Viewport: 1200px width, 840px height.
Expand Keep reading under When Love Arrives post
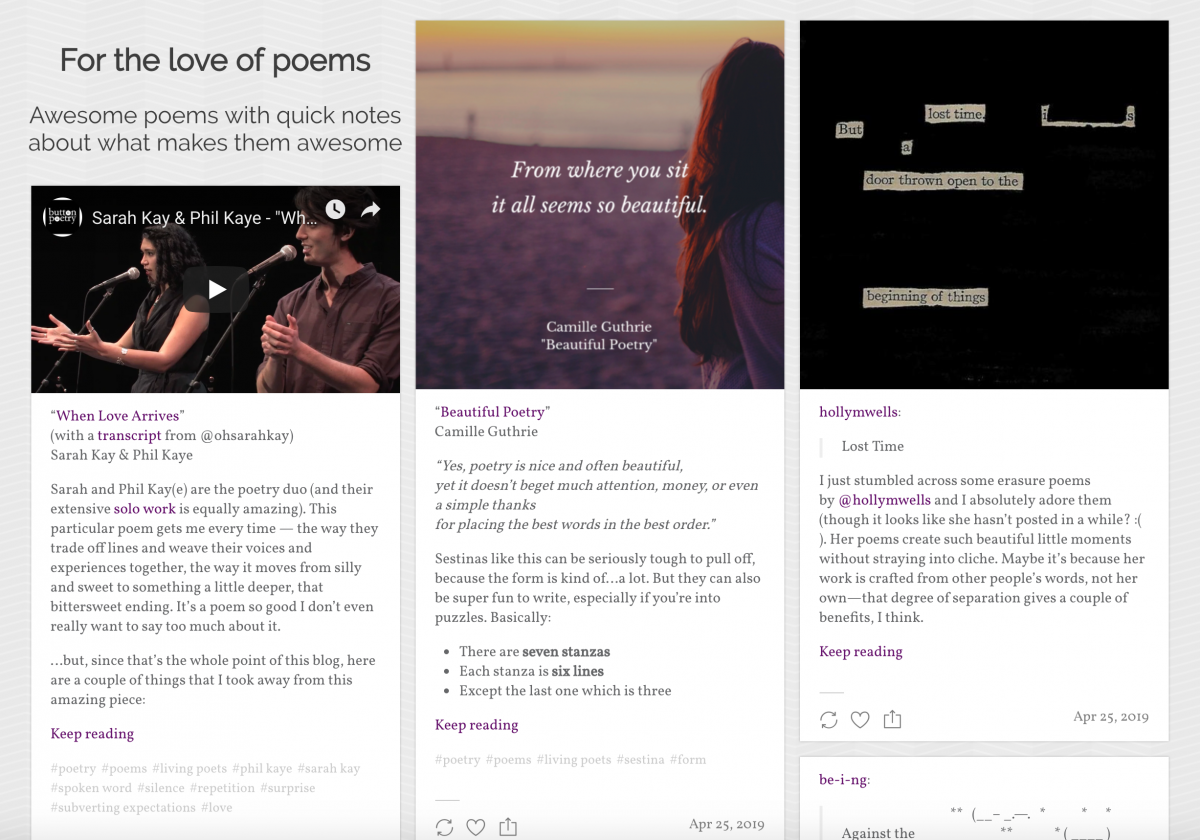(x=92, y=734)
